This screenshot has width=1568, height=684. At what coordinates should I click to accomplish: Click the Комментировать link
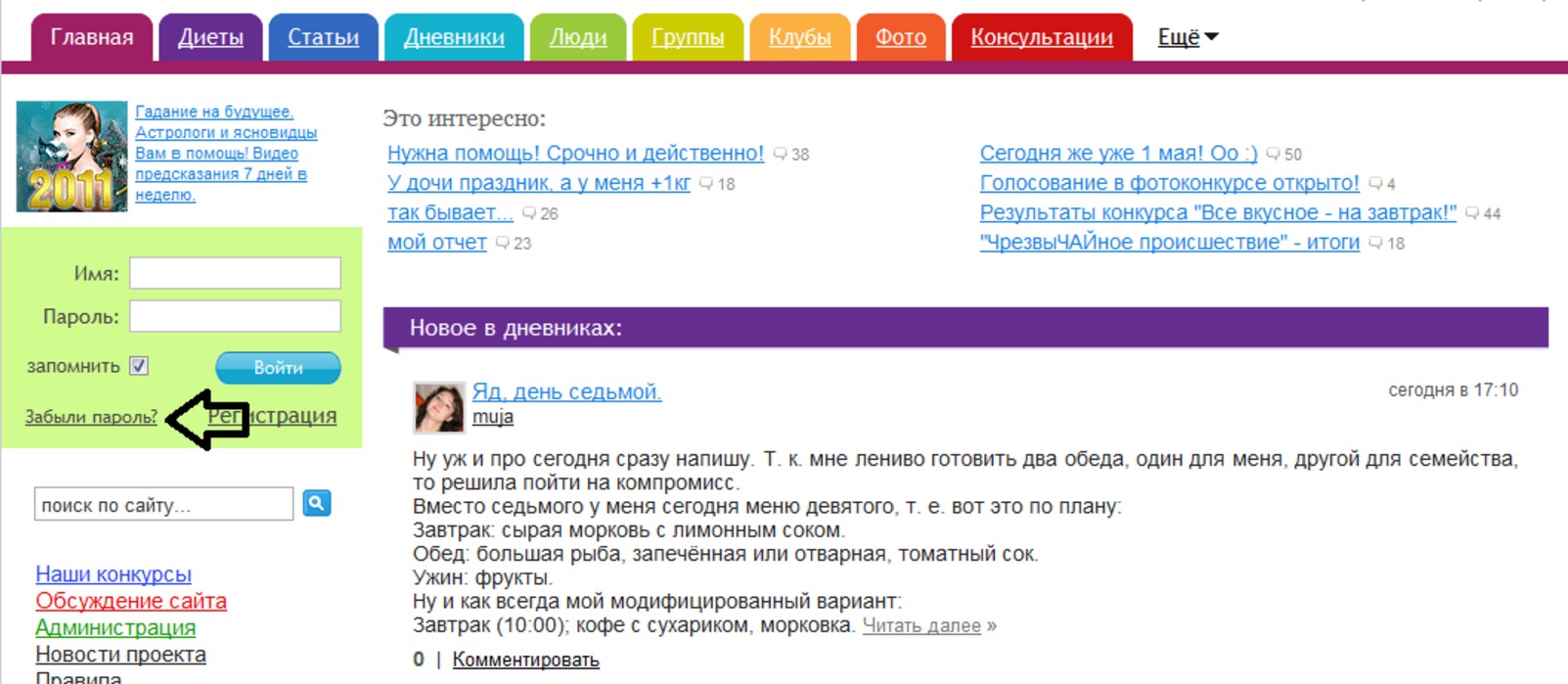pos(525,660)
